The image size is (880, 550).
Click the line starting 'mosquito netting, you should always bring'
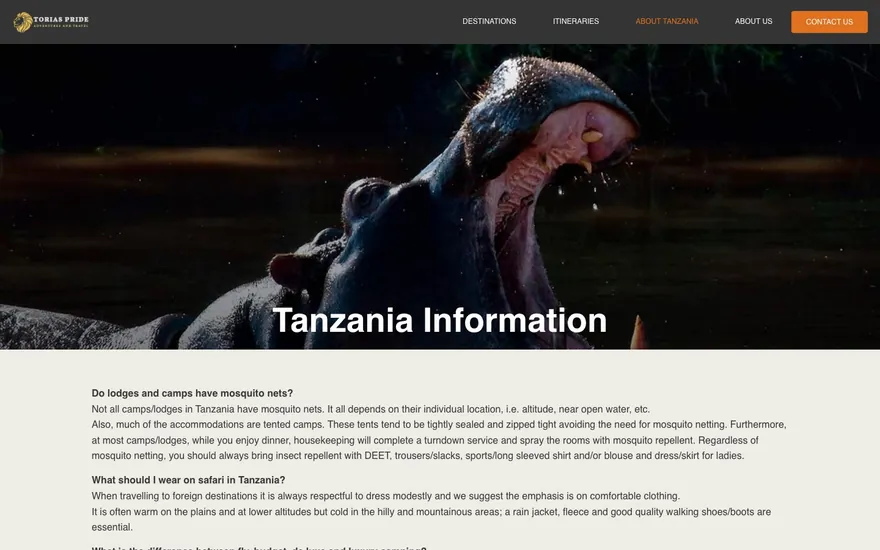[418, 456]
